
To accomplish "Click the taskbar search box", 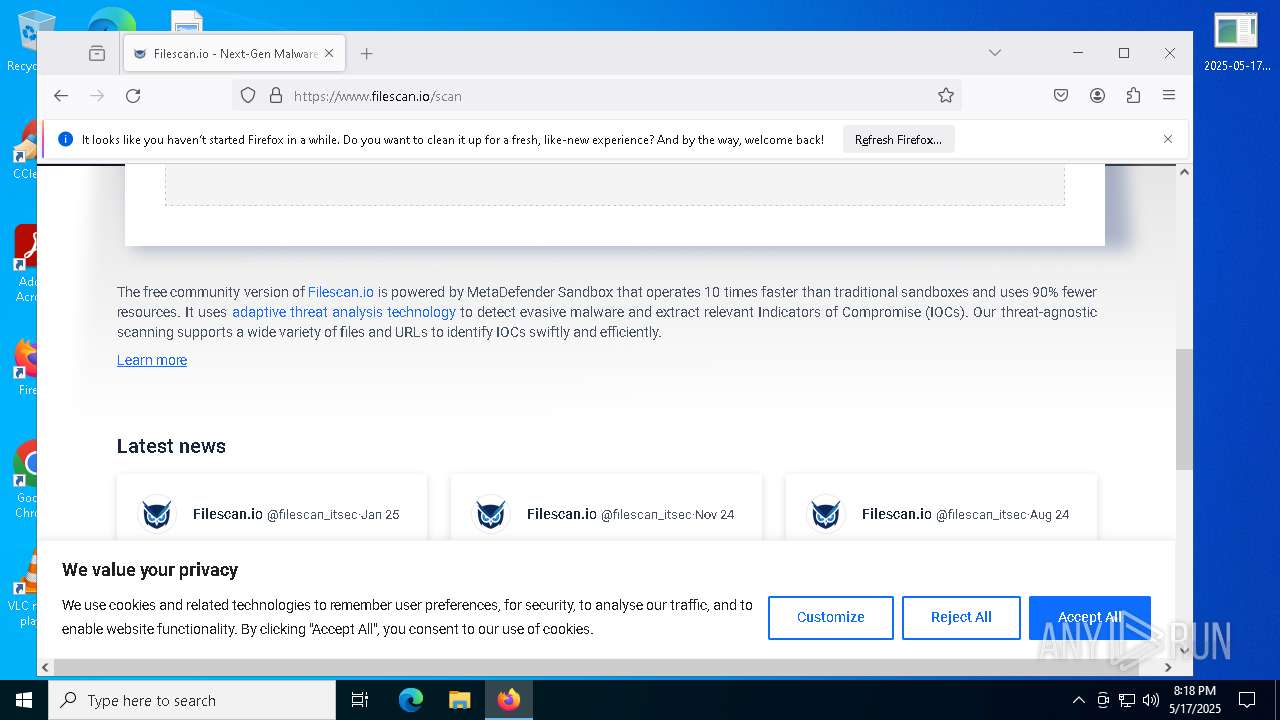I will (192, 700).
